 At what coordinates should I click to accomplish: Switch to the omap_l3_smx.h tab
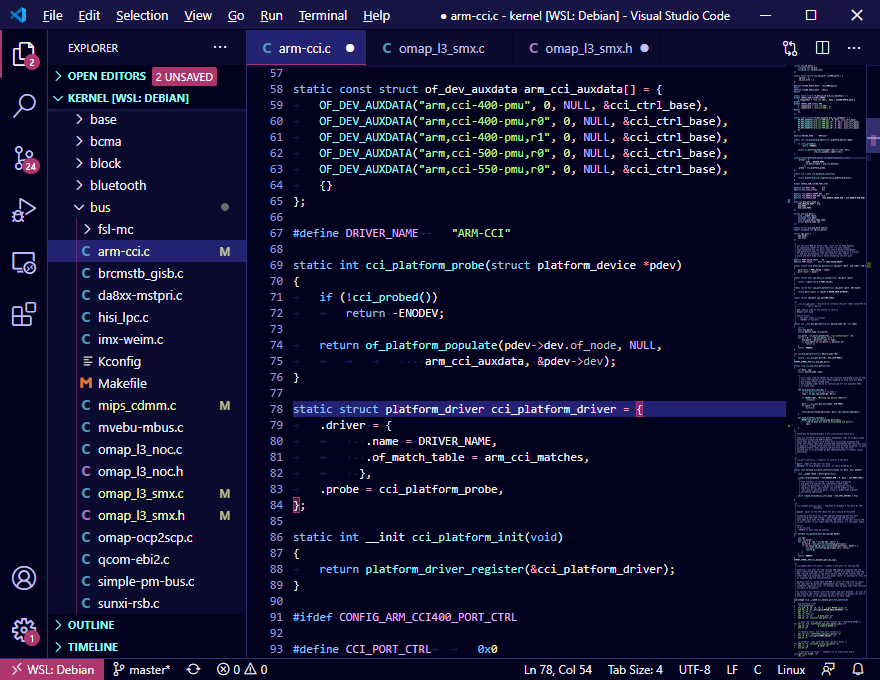pos(588,47)
